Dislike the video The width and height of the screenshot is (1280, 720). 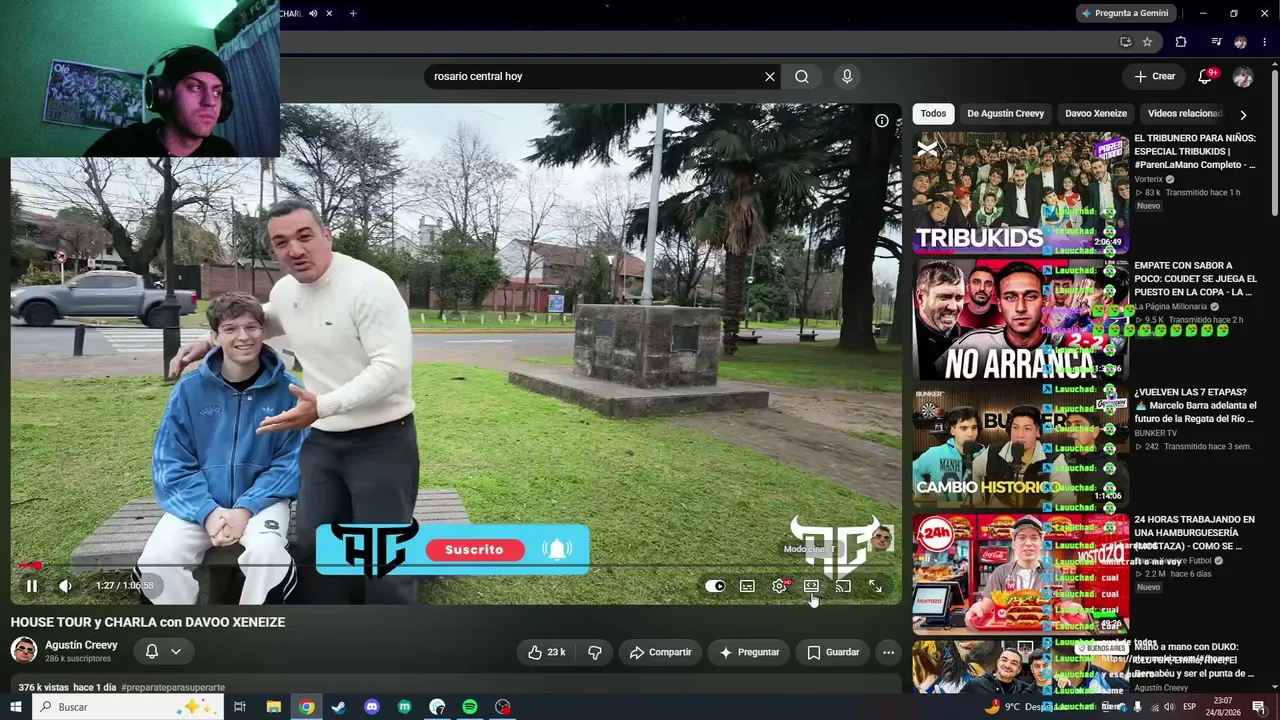pos(595,652)
